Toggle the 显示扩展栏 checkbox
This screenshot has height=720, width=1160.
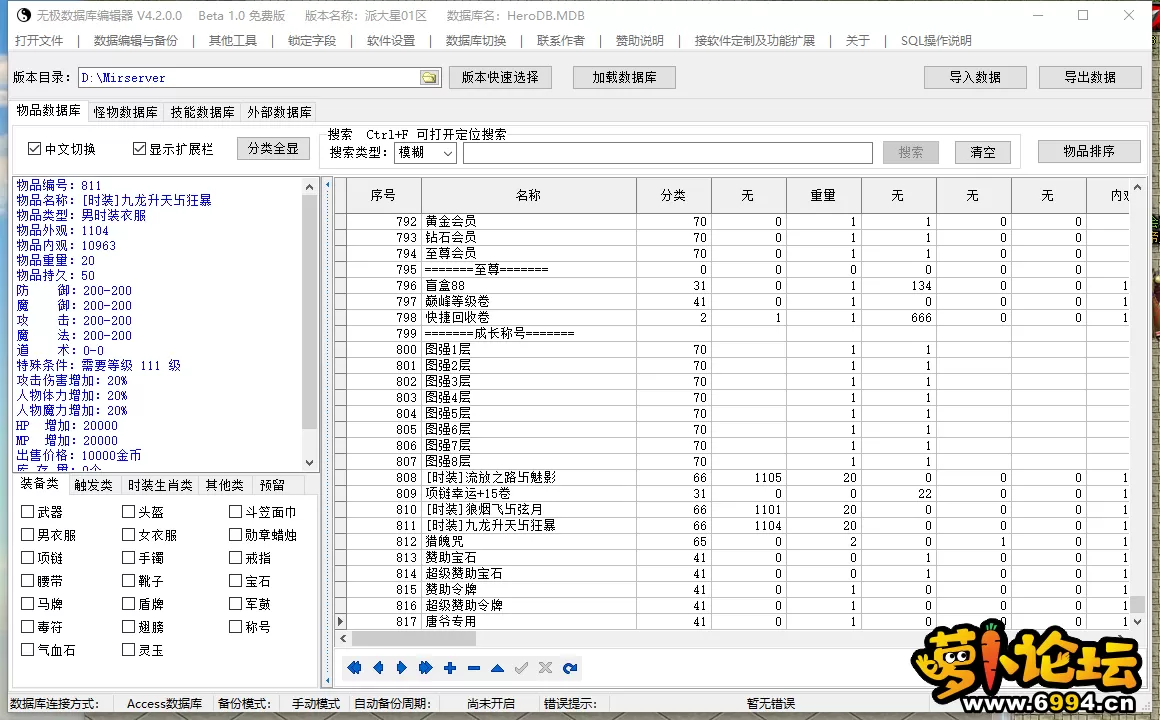pos(139,149)
